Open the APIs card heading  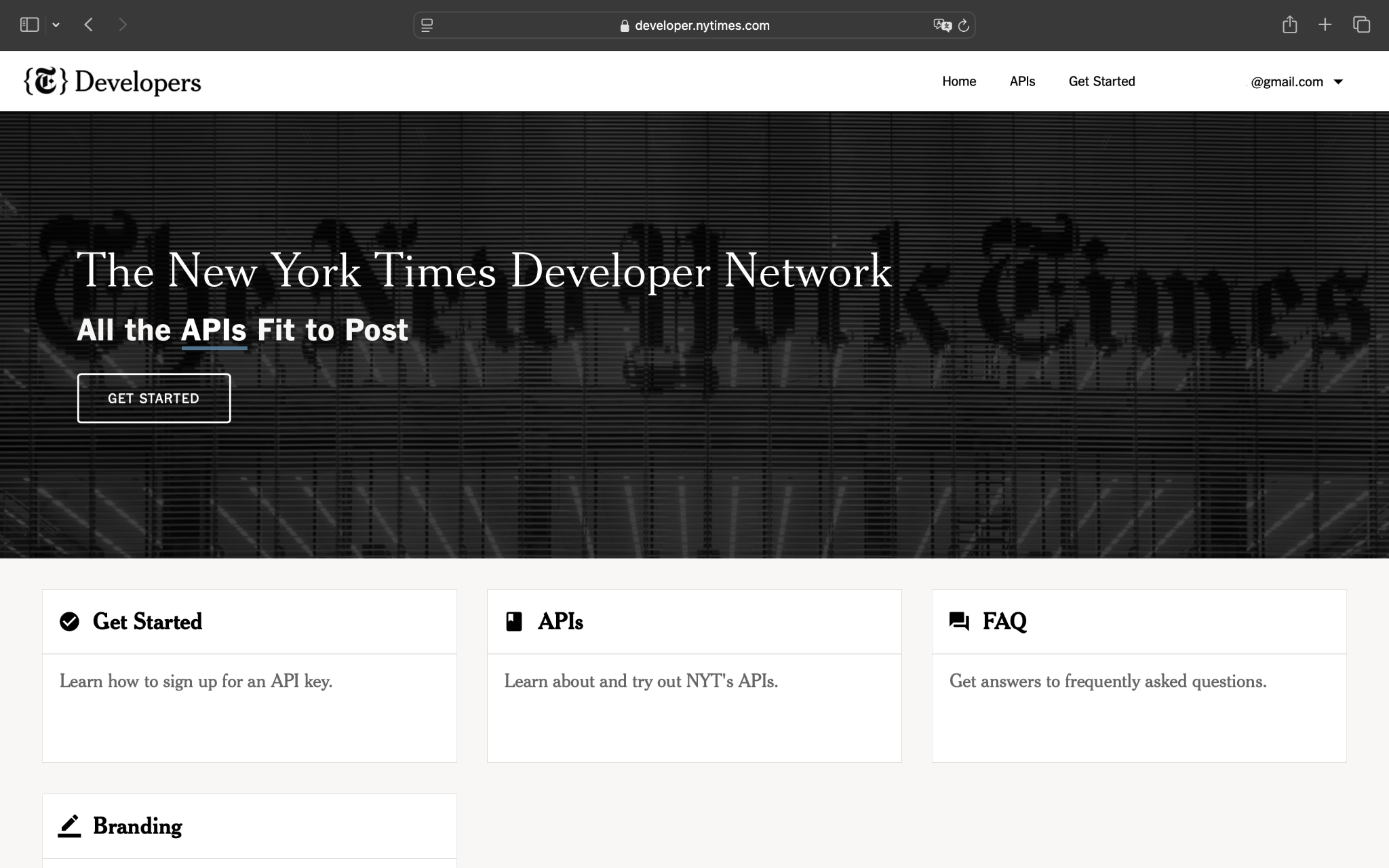point(560,621)
